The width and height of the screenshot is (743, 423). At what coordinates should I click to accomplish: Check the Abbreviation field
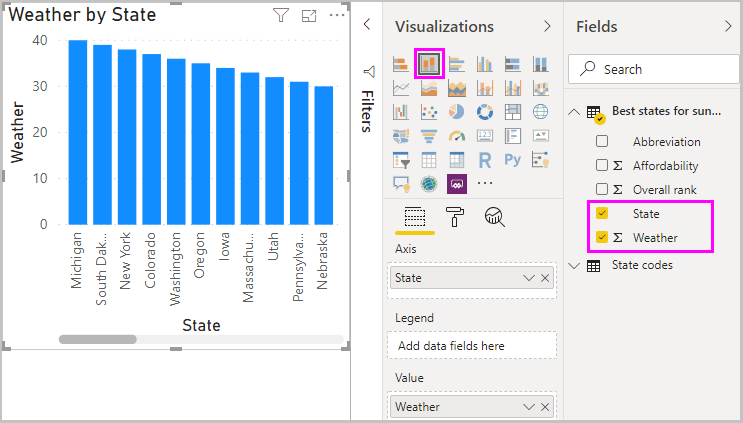tap(602, 141)
